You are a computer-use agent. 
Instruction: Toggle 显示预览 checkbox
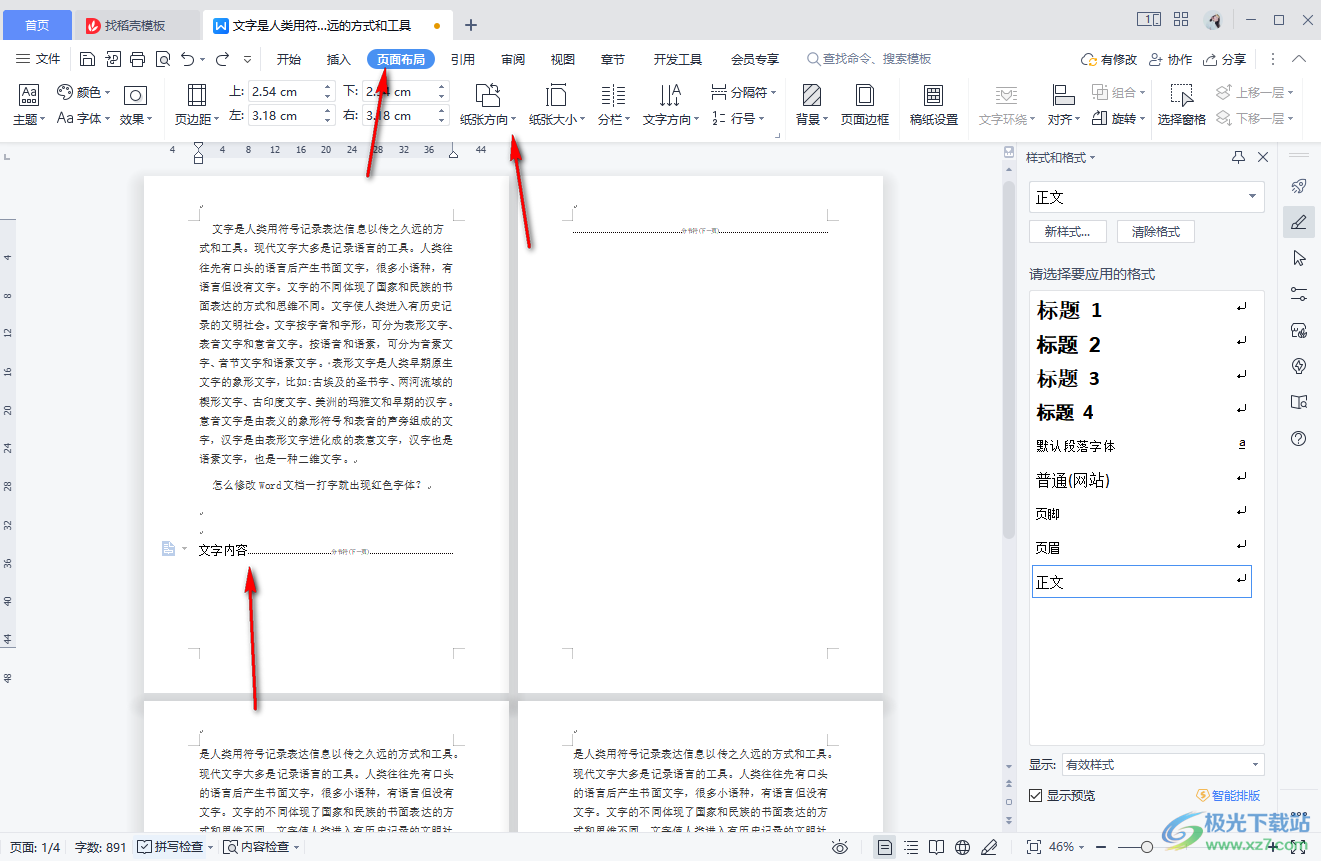point(1036,795)
